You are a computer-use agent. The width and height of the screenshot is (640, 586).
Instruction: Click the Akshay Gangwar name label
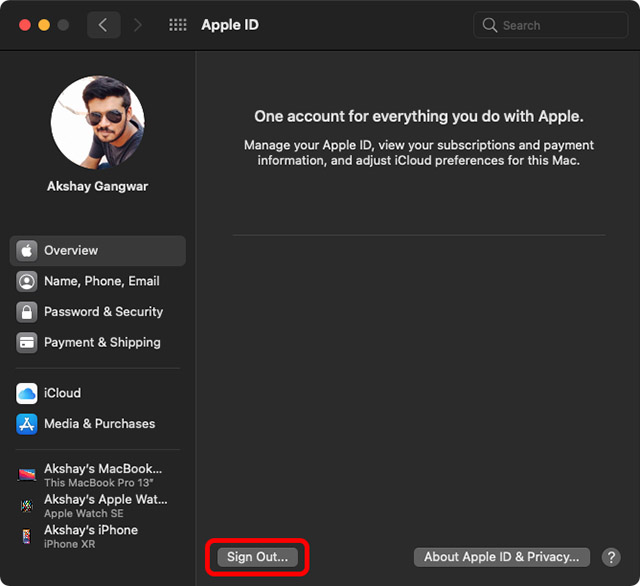click(x=98, y=186)
